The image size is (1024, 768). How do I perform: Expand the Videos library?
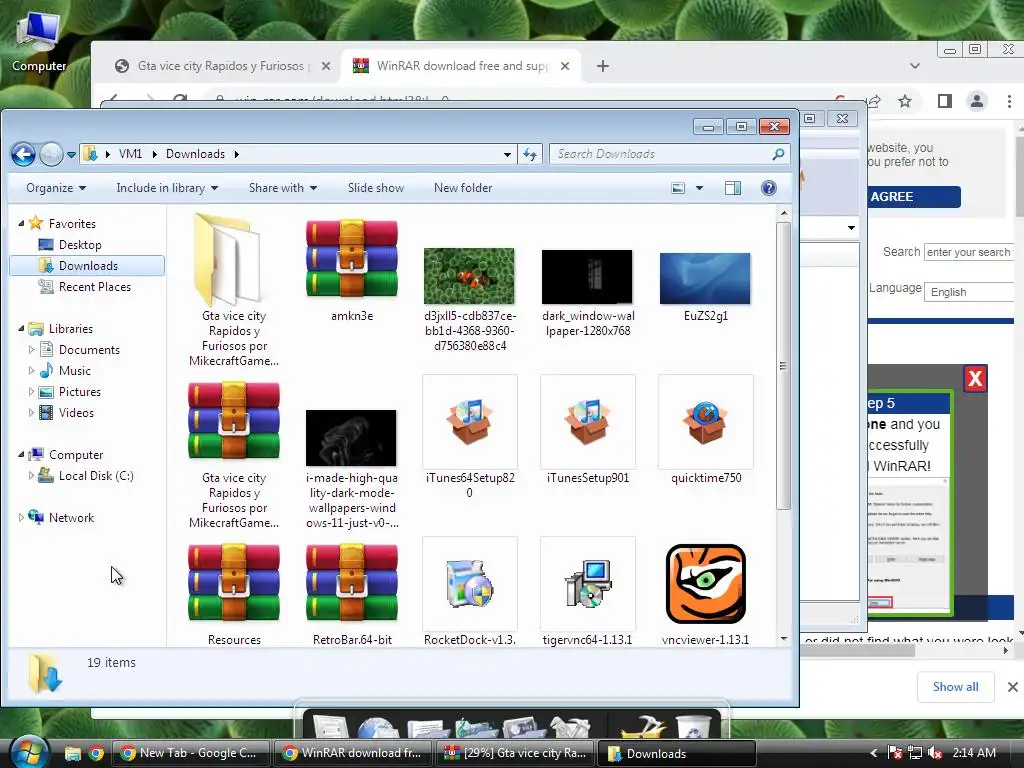click(31, 413)
